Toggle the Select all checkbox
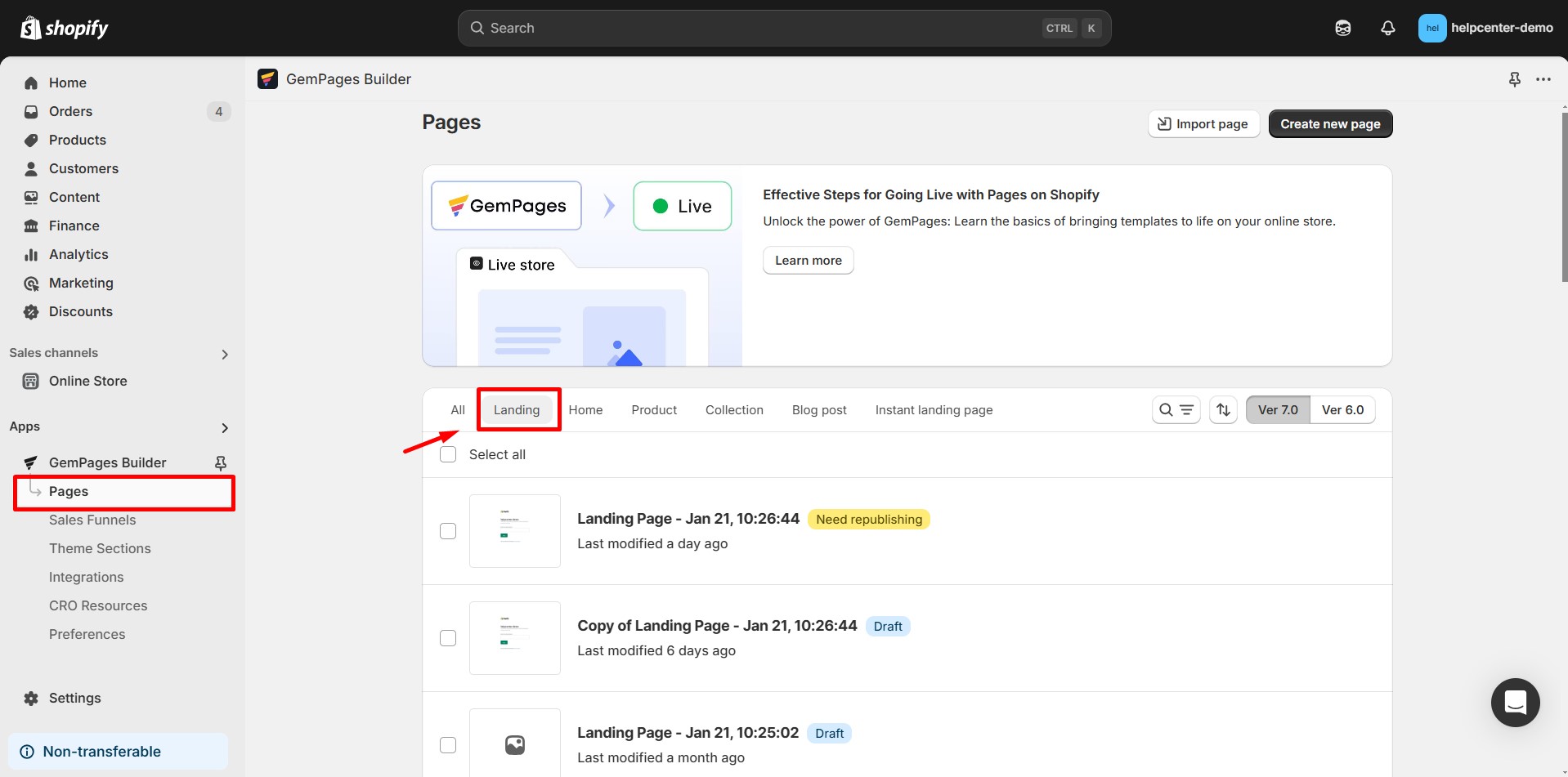1568x777 pixels. (448, 453)
